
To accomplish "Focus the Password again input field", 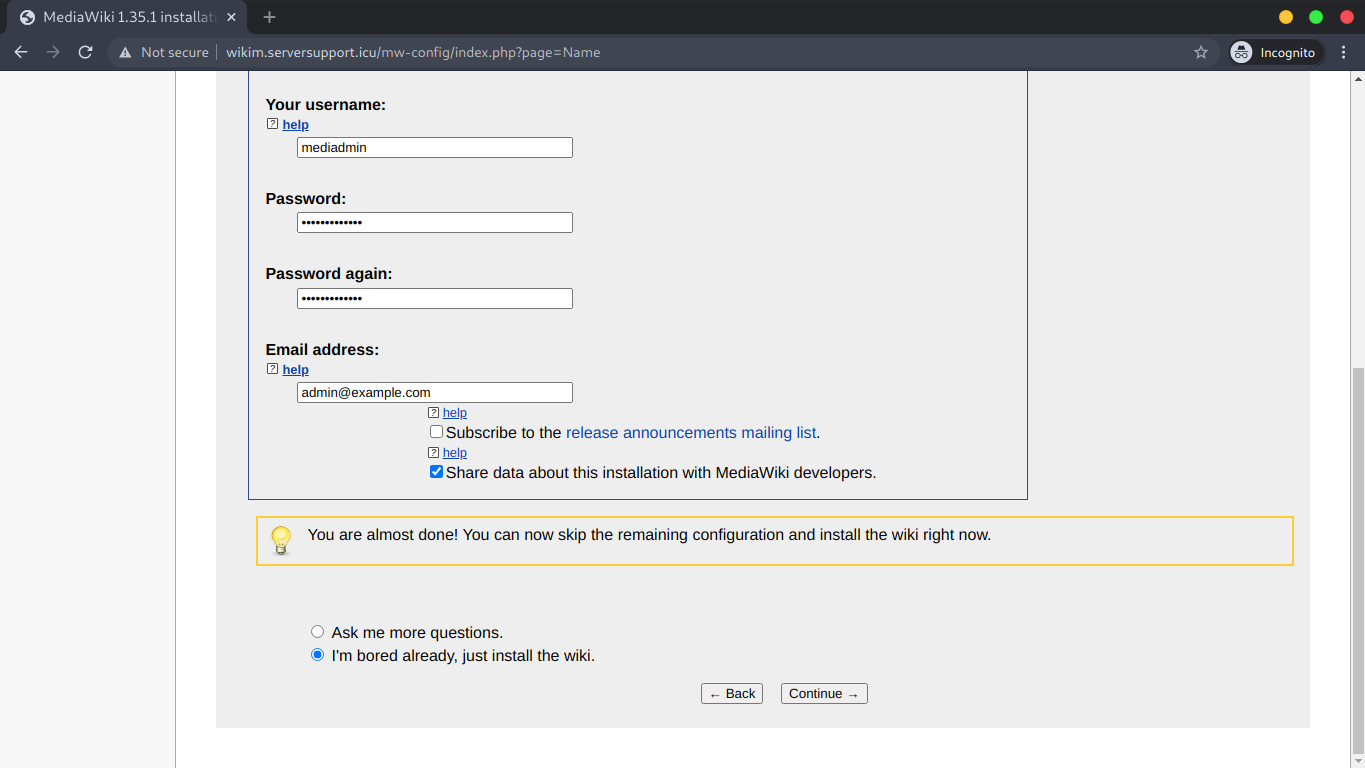I will coord(434,299).
